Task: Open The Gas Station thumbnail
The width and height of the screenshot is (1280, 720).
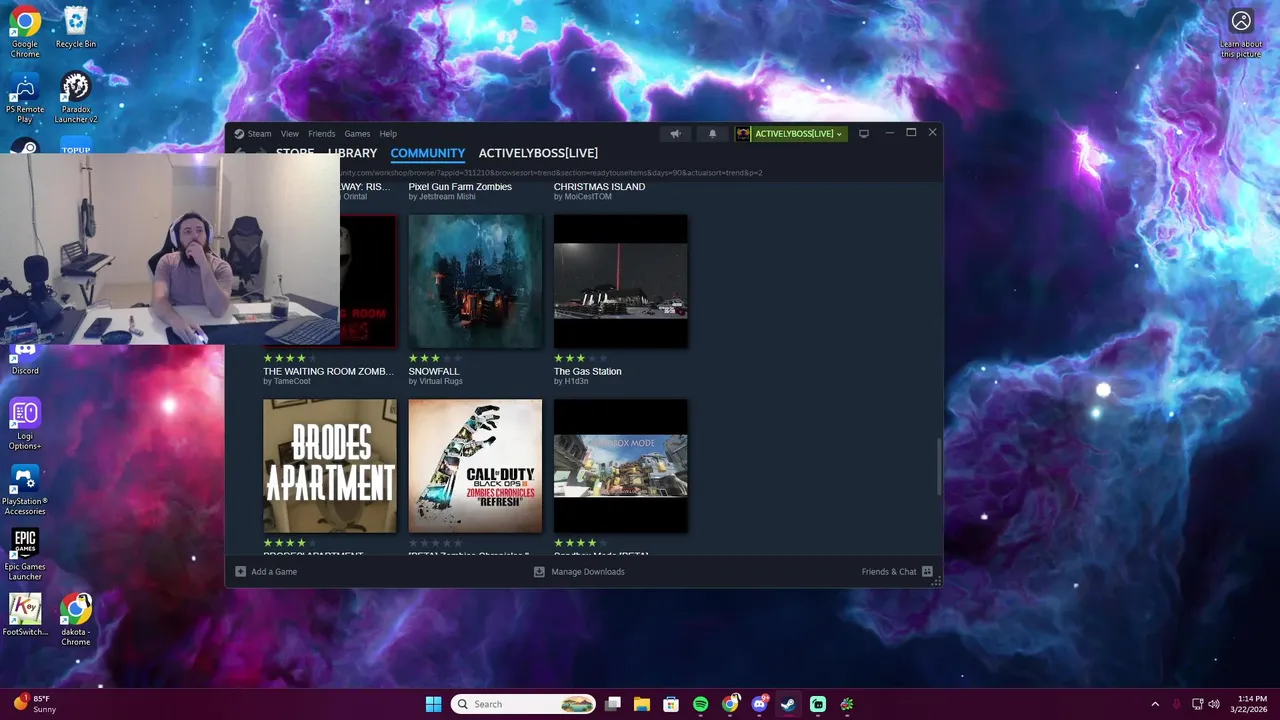Action: coord(620,281)
